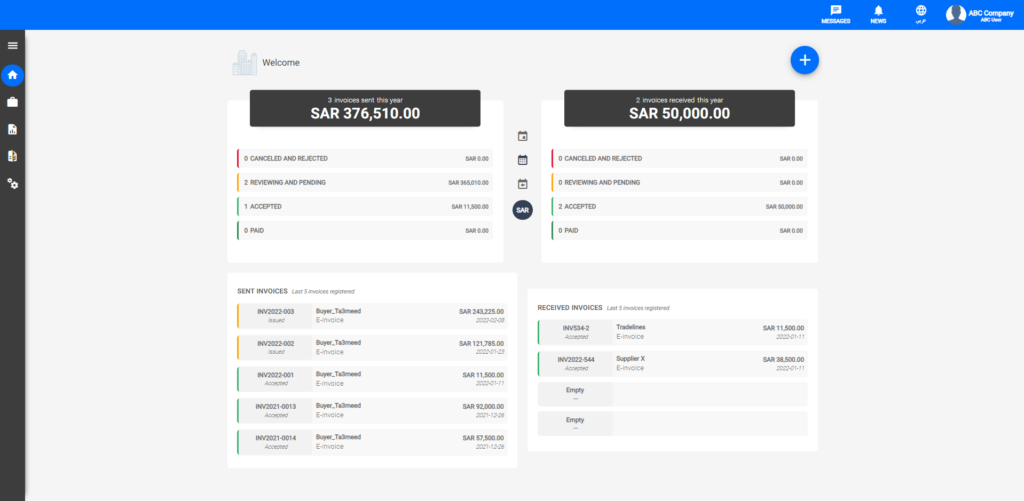The image size is (1024, 501).
Task: Go to Home via sidebar icon
Action: pyautogui.click(x=12, y=75)
